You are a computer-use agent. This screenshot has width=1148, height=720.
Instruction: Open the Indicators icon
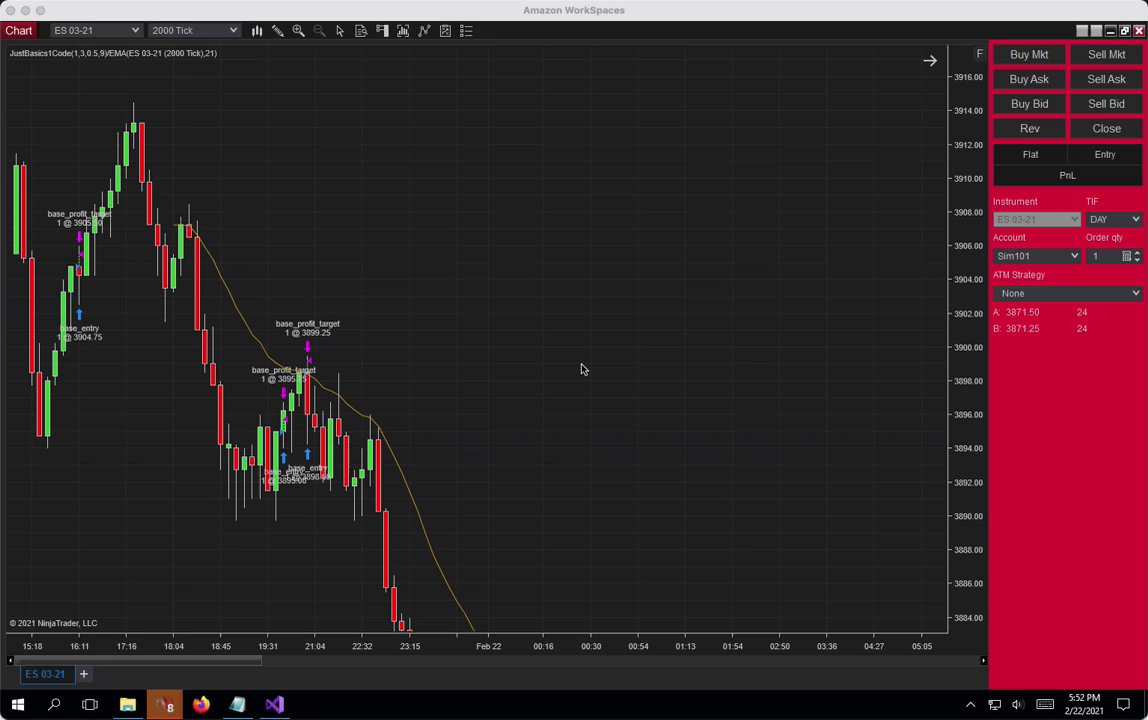(424, 31)
